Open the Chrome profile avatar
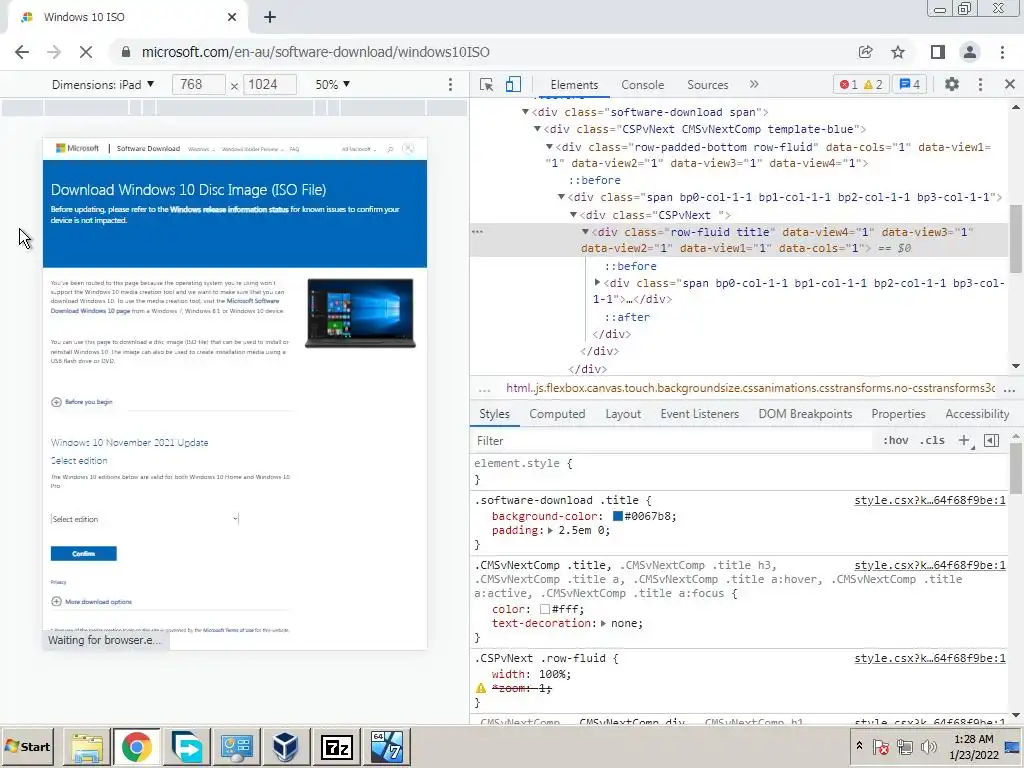The width and height of the screenshot is (1024, 768). click(x=970, y=52)
